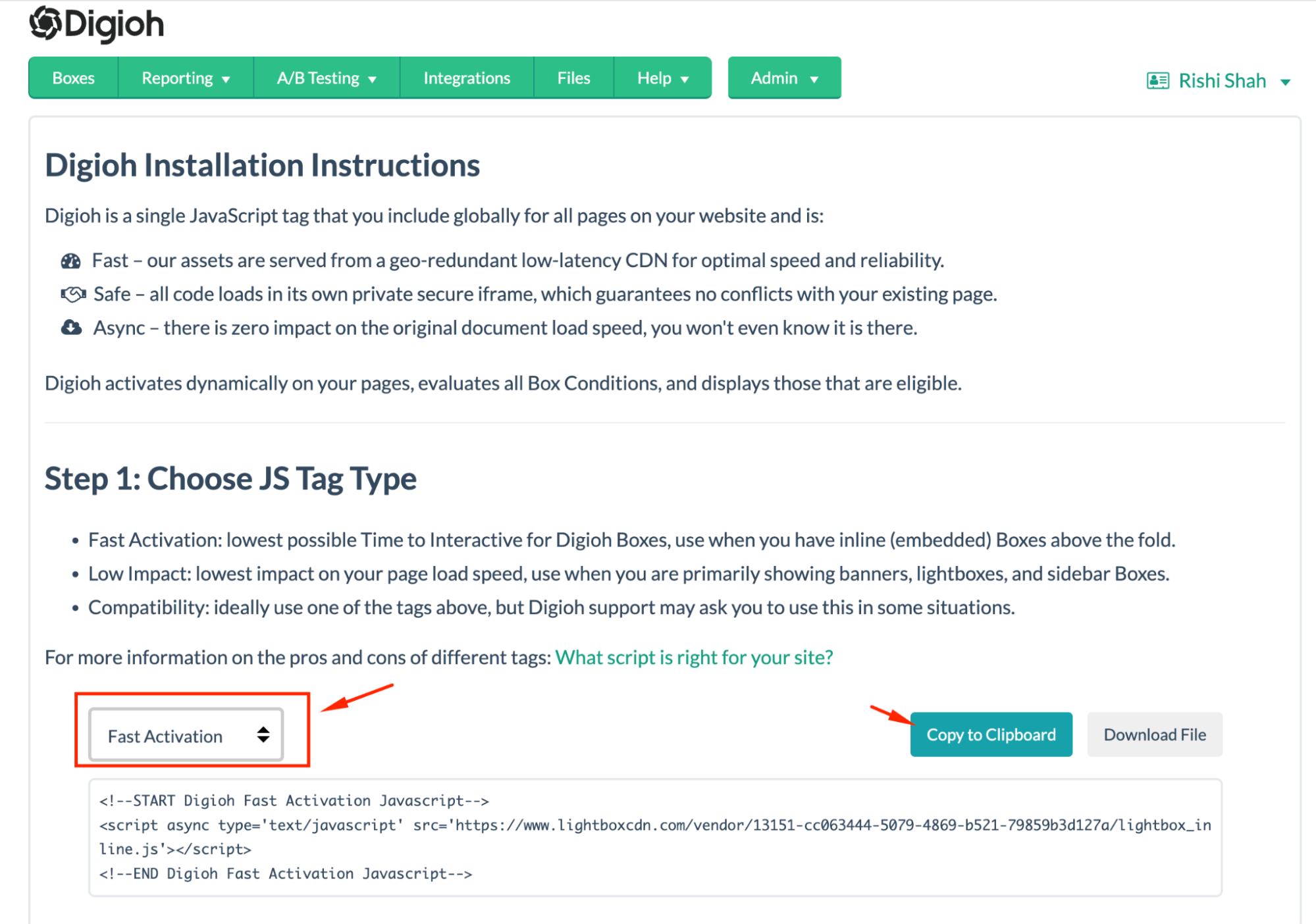Expand the Help dropdown menu
Screen dimensions: 1316x924
662,78
